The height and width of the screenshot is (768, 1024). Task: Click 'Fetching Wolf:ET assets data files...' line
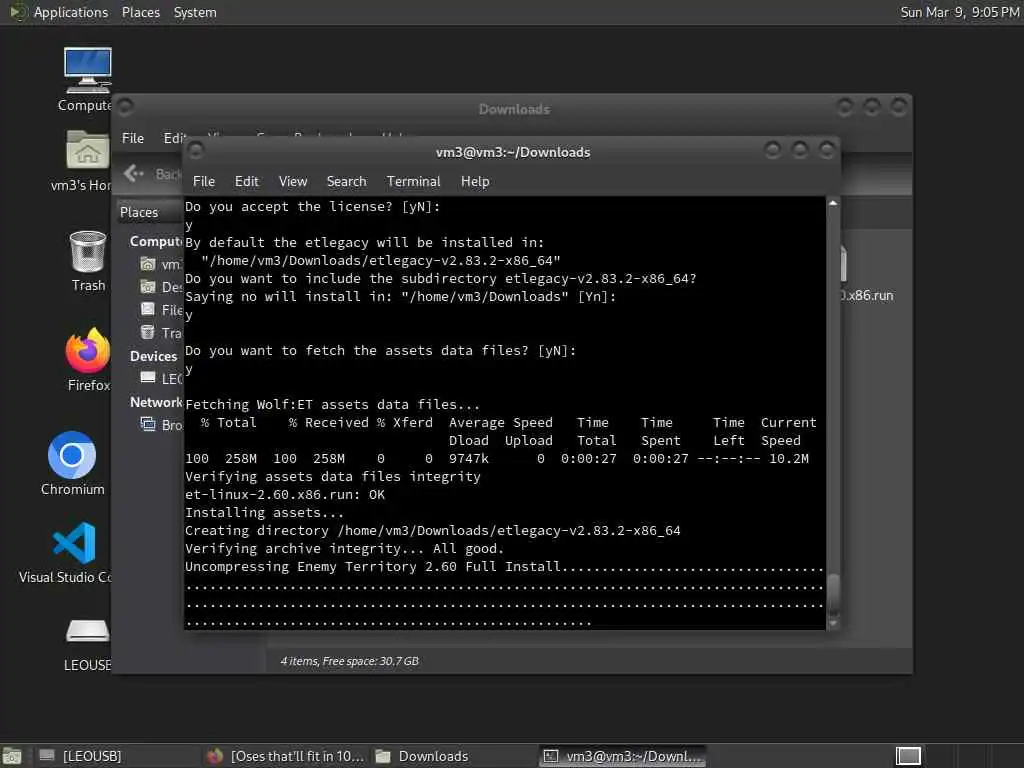coord(332,404)
